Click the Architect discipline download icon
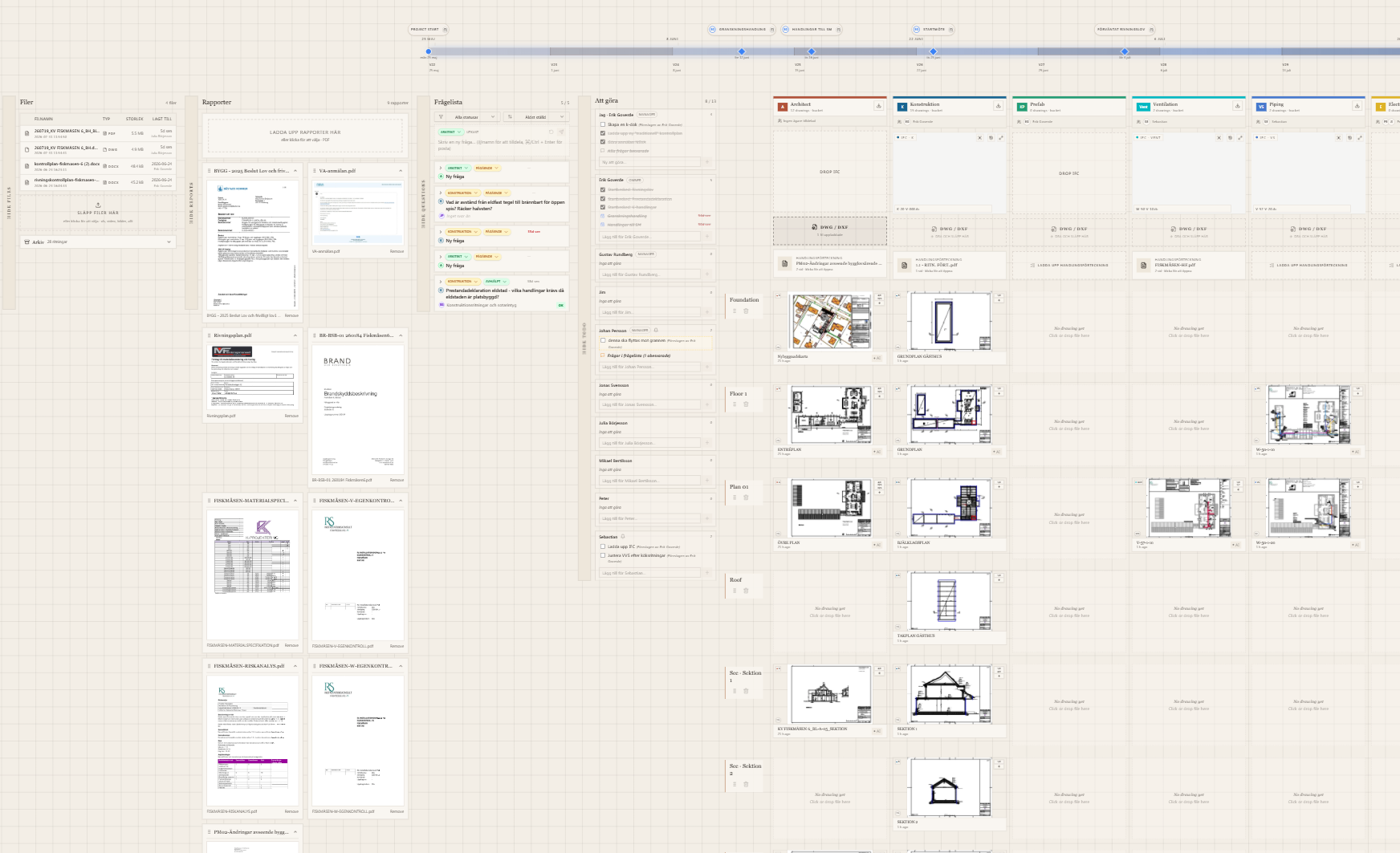The width and height of the screenshot is (1400, 853). (878, 106)
